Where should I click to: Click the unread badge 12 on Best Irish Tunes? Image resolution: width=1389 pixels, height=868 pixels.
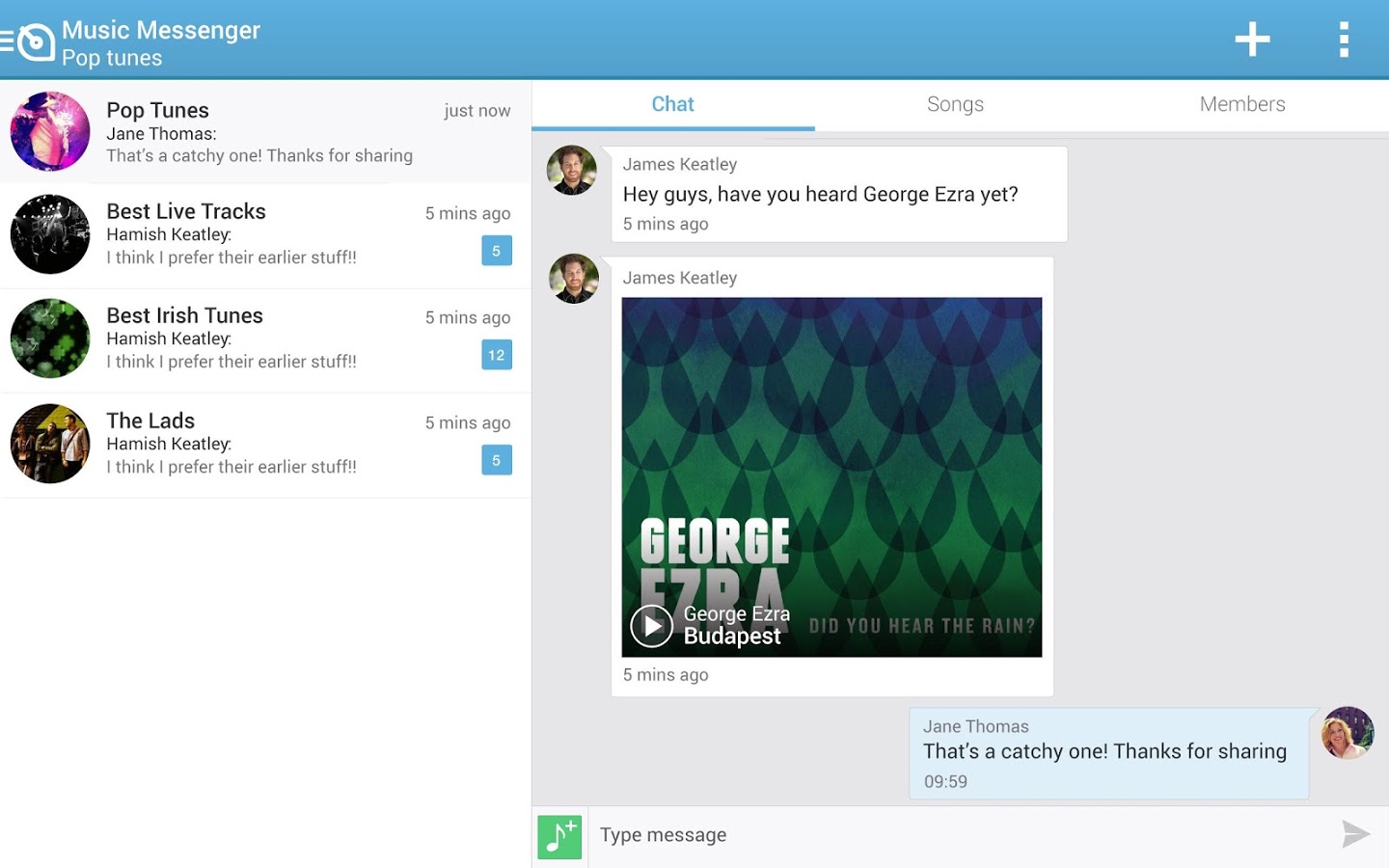click(x=497, y=355)
